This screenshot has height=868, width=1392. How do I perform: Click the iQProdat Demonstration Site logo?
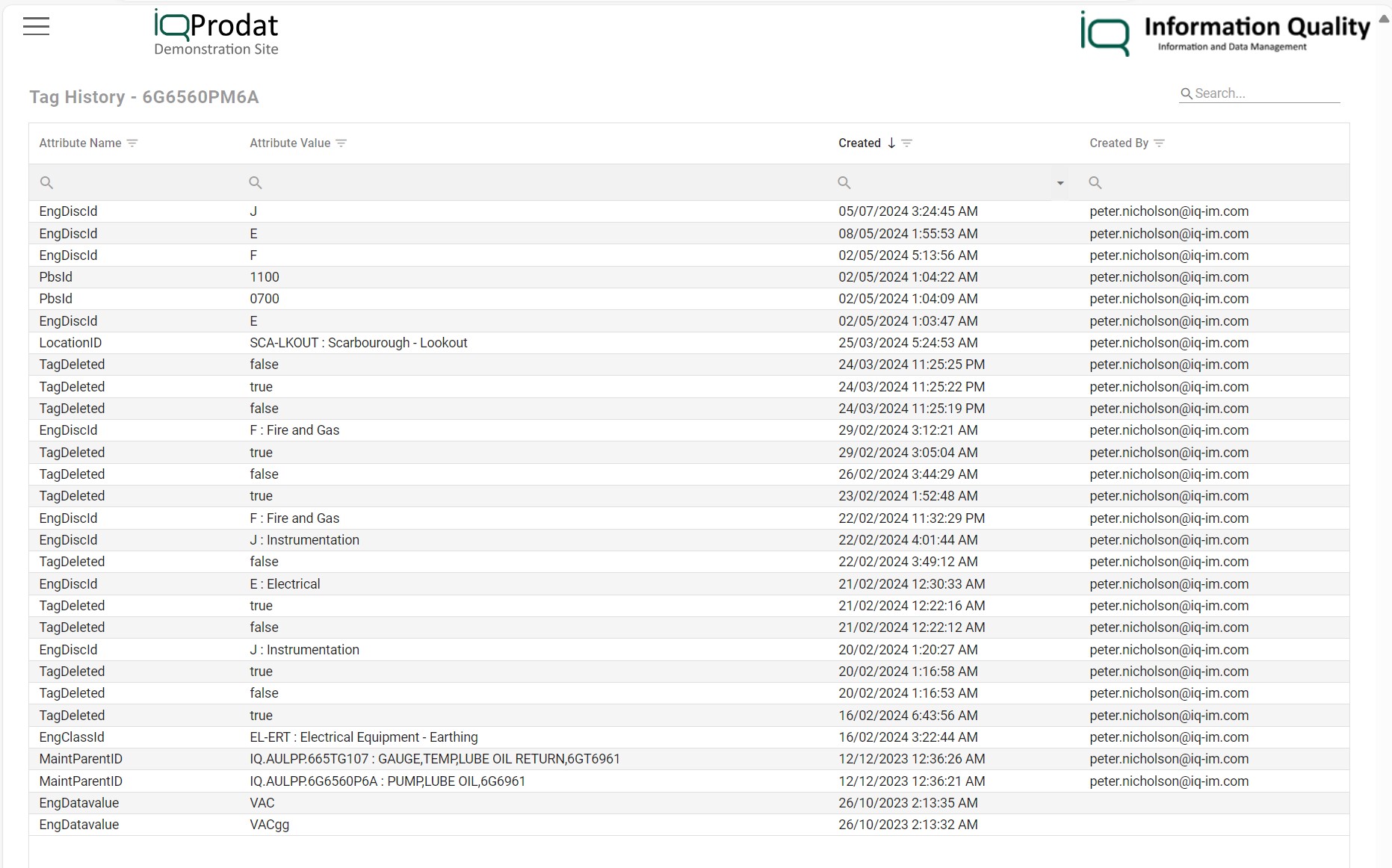[x=215, y=30]
